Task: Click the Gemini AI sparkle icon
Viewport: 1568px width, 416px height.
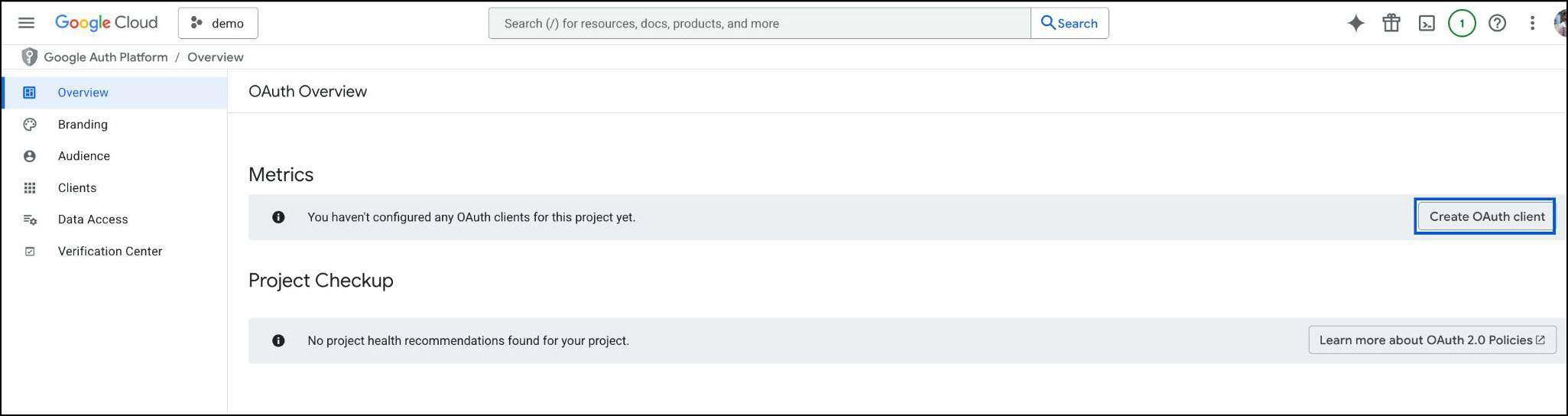Action: (x=1355, y=24)
